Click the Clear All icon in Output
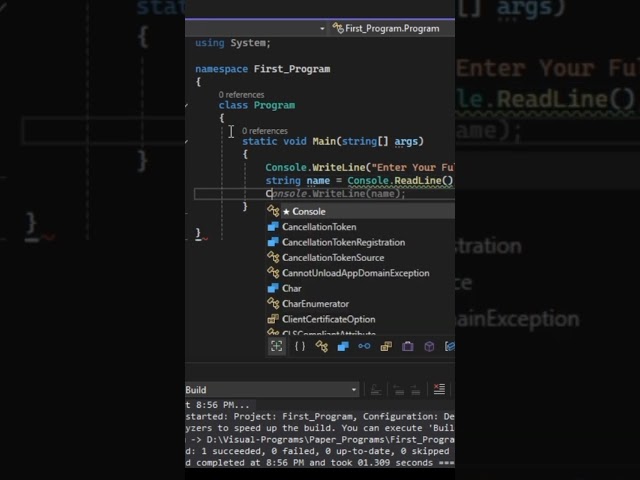Viewport: 640px width, 480px height. tap(439, 389)
